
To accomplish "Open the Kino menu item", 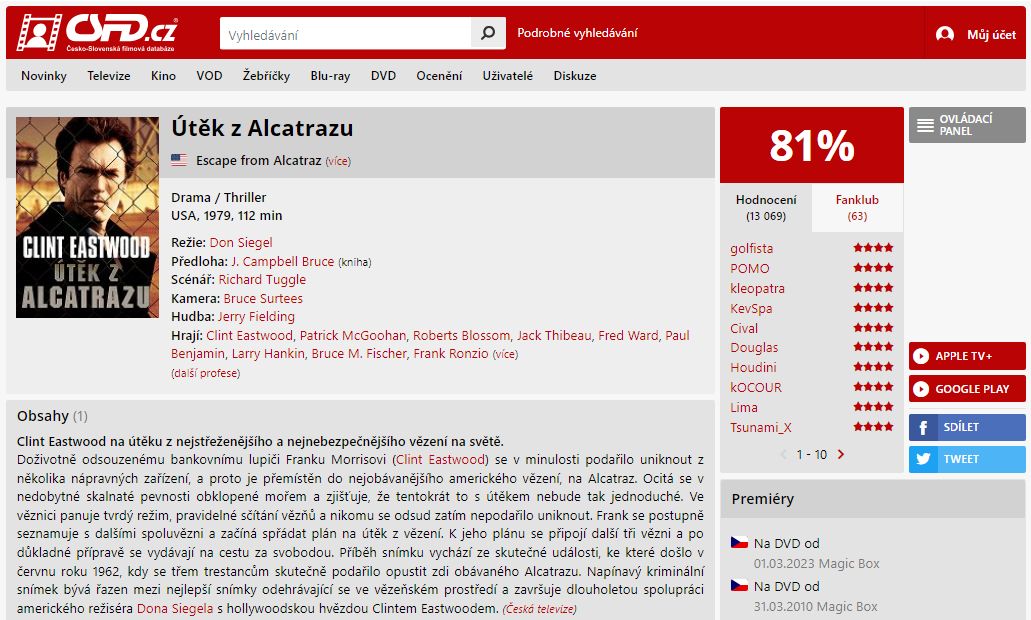I will click(163, 76).
